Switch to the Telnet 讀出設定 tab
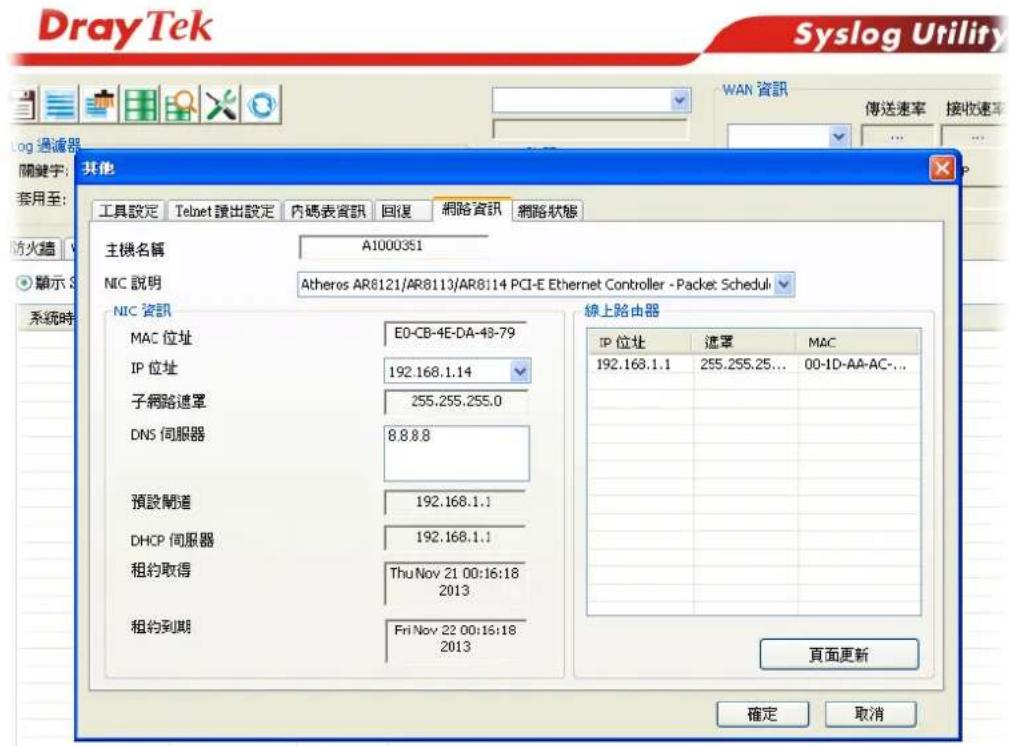Image resolution: width=1009 pixels, height=746 pixels. tap(225, 211)
